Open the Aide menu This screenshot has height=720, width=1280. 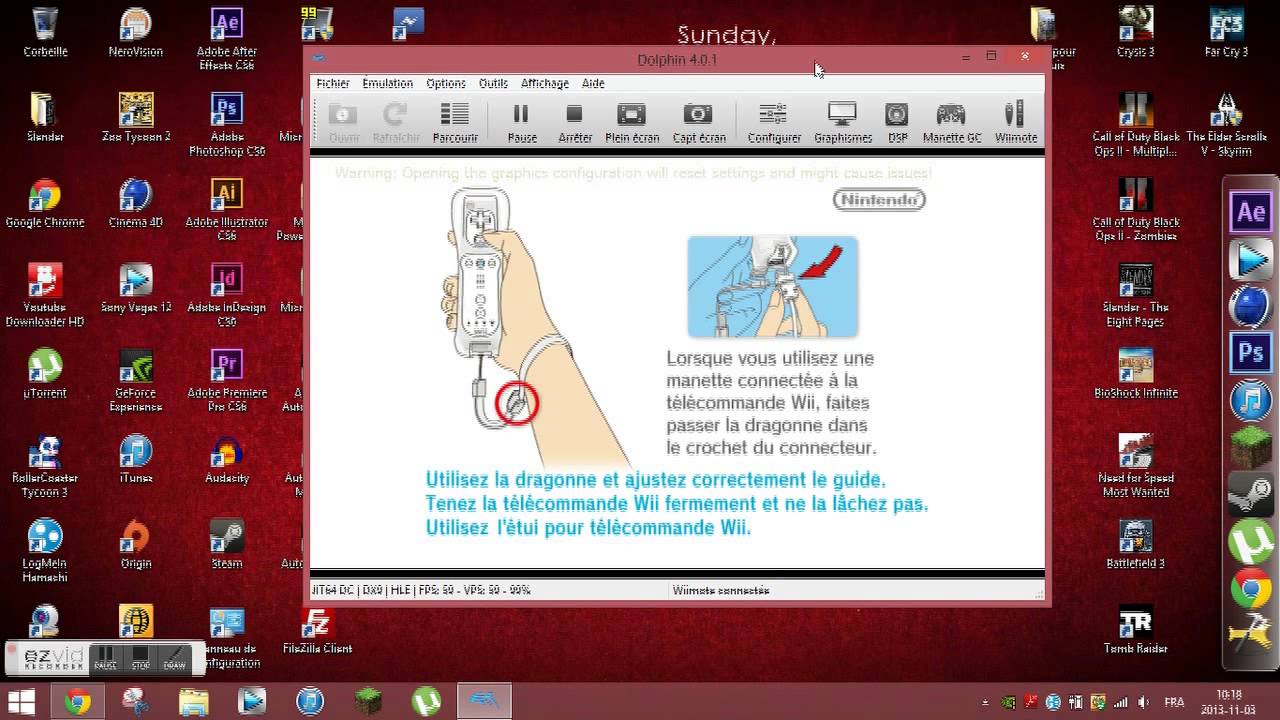coord(593,83)
